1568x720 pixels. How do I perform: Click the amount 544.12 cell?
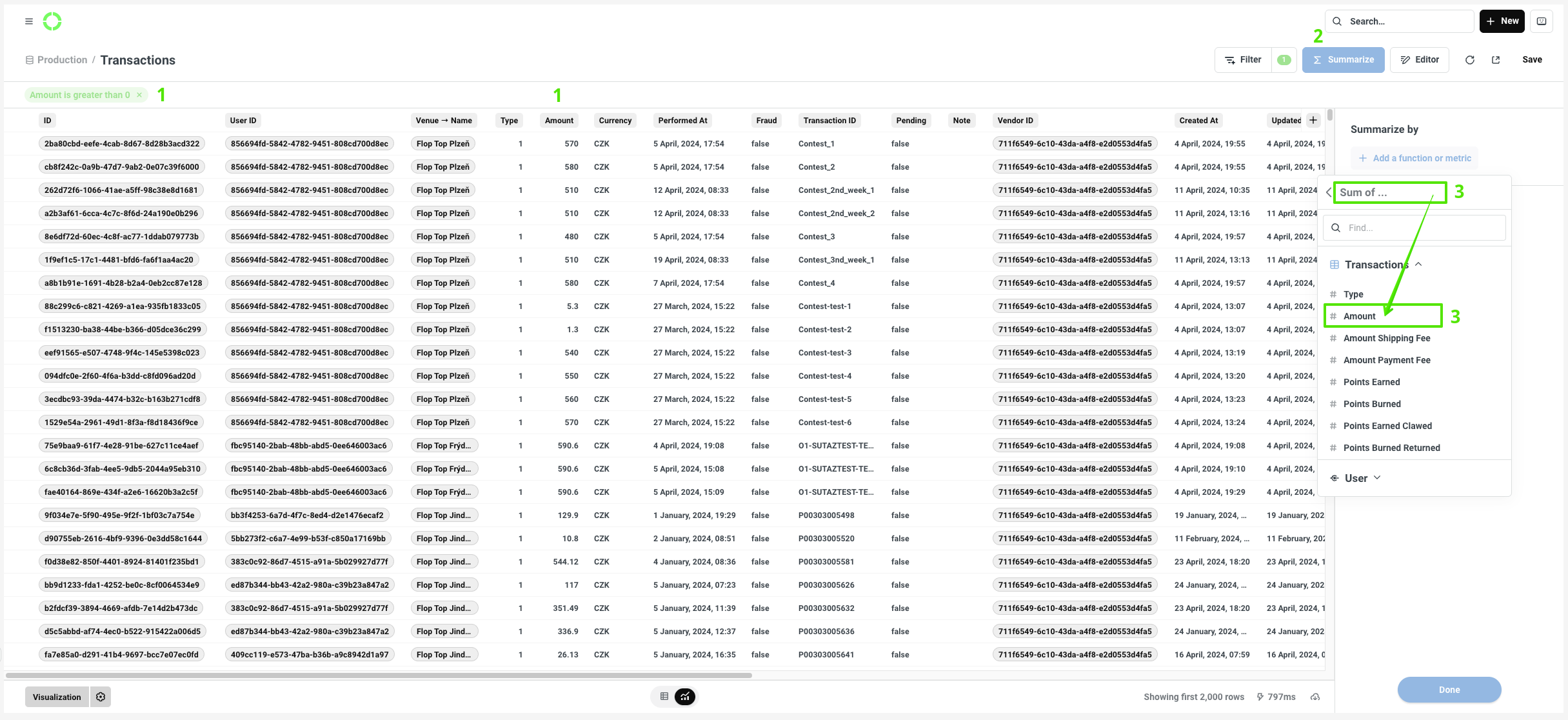[565, 562]
